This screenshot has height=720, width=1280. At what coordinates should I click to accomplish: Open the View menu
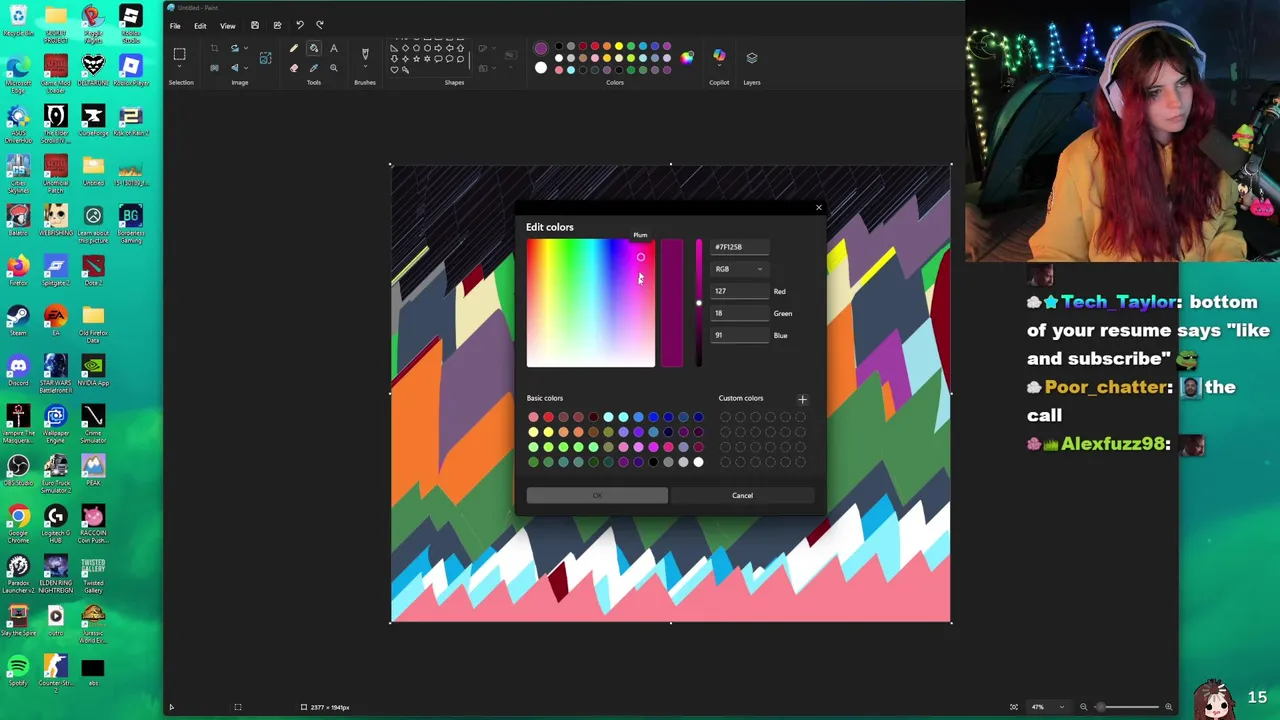pos(228,26)
